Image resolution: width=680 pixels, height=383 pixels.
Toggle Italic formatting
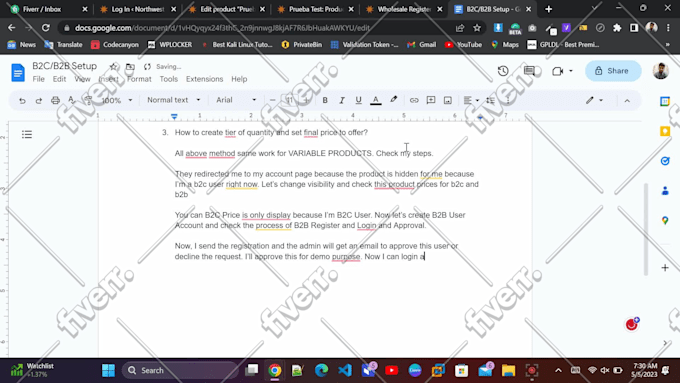pos(341,100)
